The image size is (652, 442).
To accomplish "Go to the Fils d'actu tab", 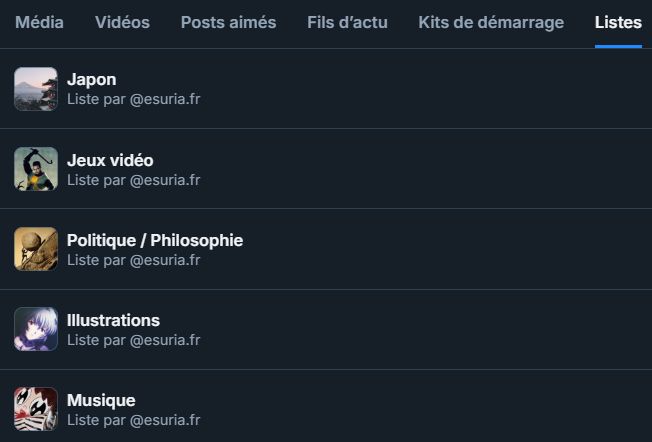I will coord(347,22).
